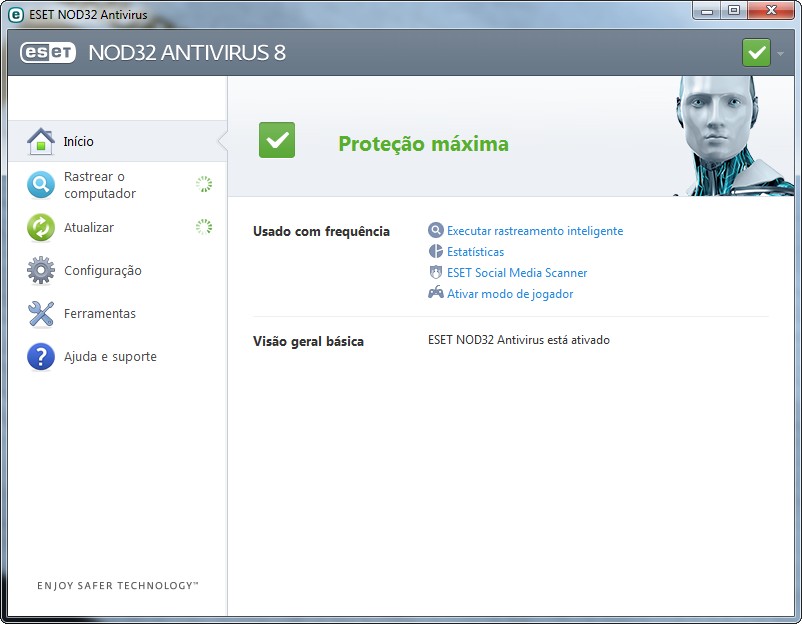Click the text ESET NOD32 Antivirus está ativado
The image size is (802, 624).
[x=519, y=340]
